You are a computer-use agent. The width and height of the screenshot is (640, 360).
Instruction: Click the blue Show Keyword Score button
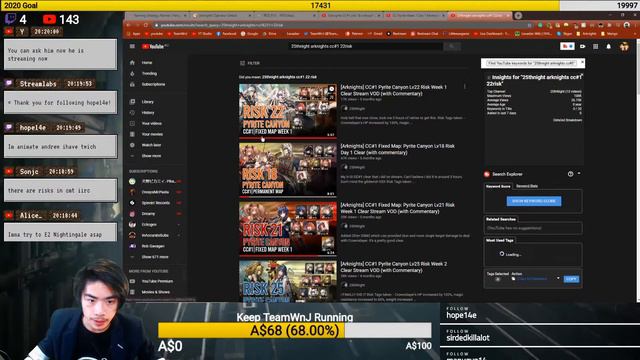(x=534, y=201)
